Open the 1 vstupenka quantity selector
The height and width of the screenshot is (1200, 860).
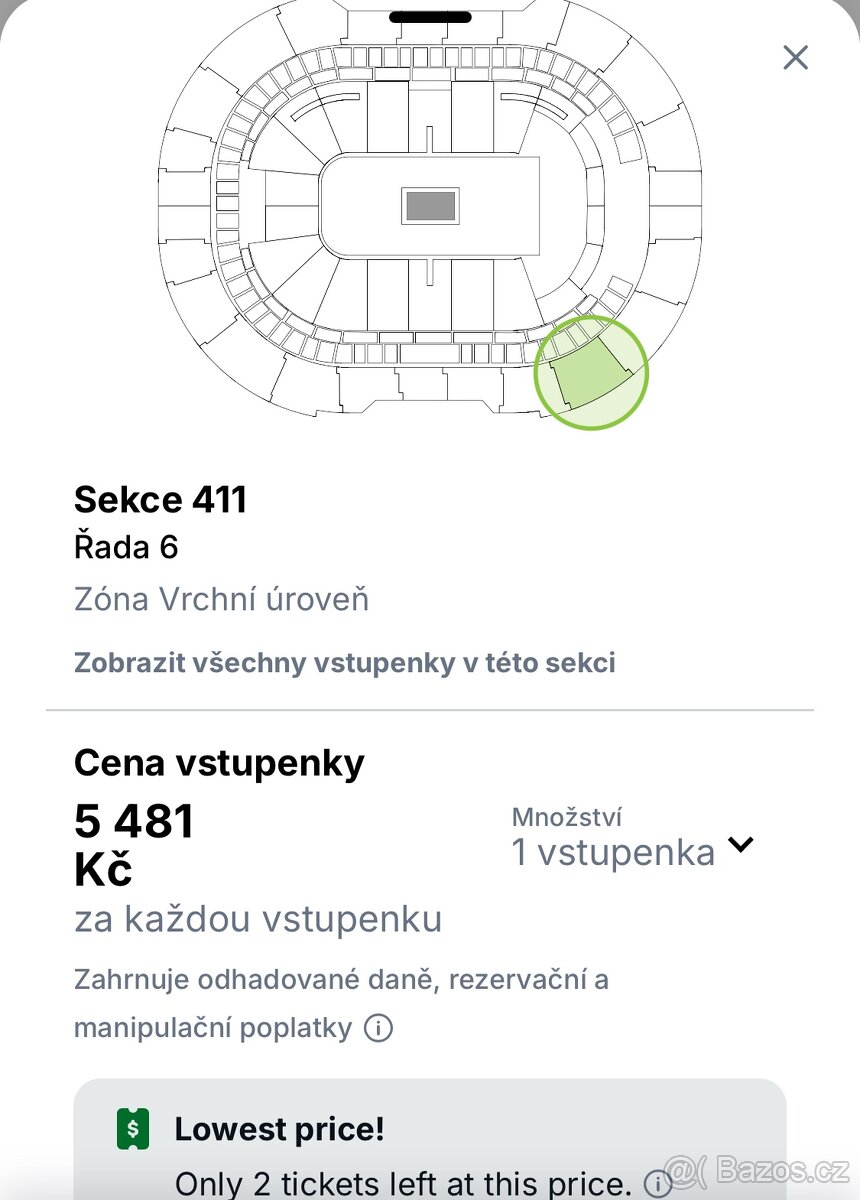pyautogui.click(x=632, y=852)
